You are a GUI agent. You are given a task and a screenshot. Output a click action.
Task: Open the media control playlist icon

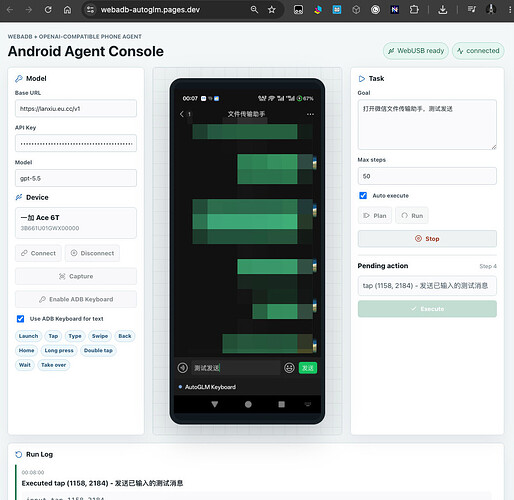(471, 9)
